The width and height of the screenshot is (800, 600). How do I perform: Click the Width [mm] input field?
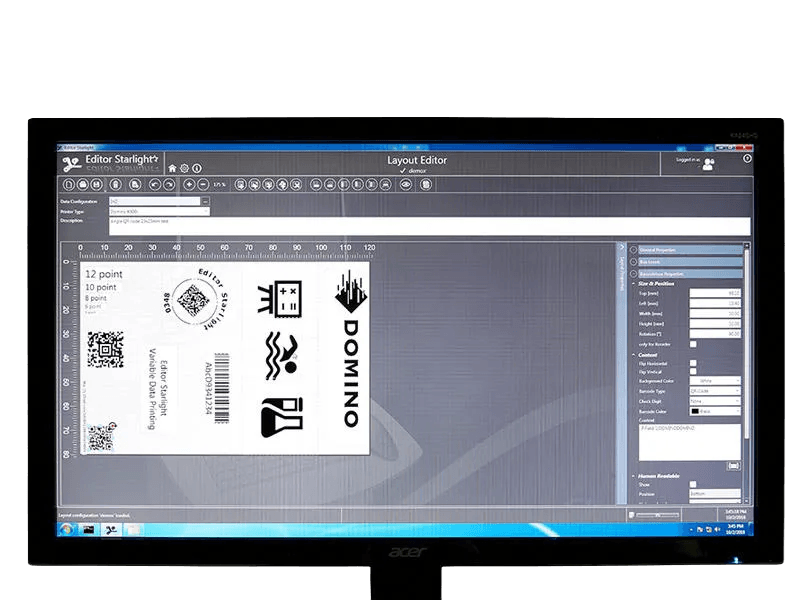click(715, 314)
